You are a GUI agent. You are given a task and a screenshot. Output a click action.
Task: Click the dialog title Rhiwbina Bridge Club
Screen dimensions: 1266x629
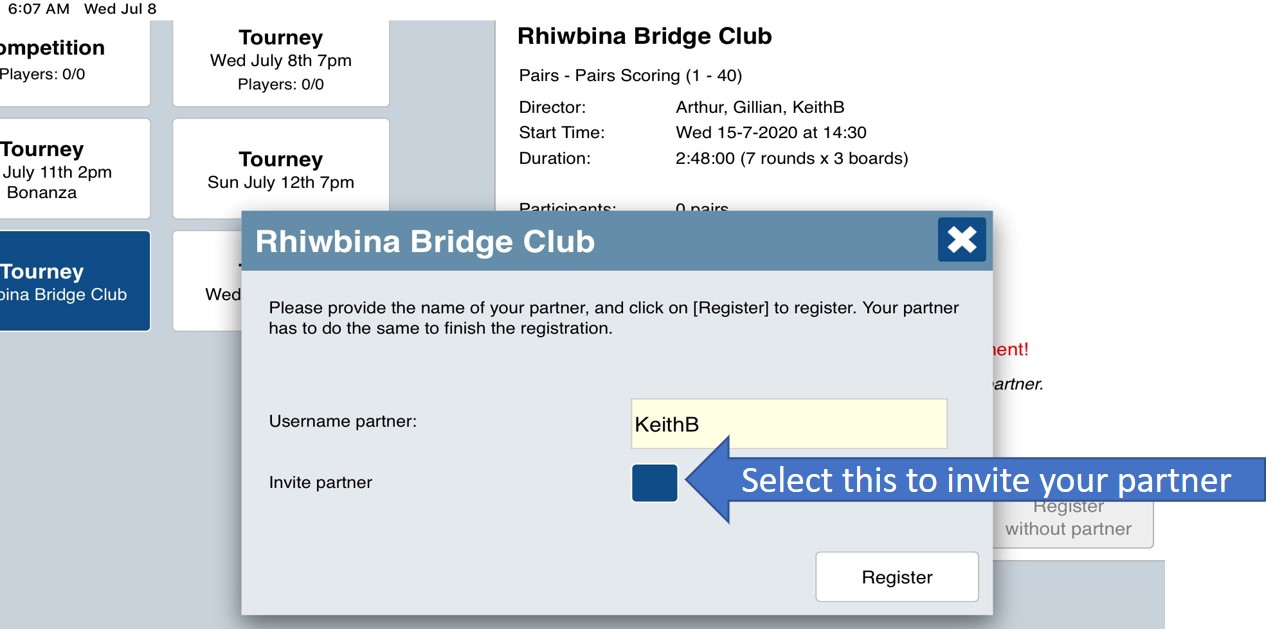pos(425,242)
